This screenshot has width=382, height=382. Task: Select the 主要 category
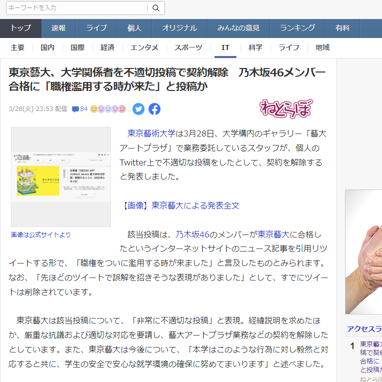[x=17, y=48]
